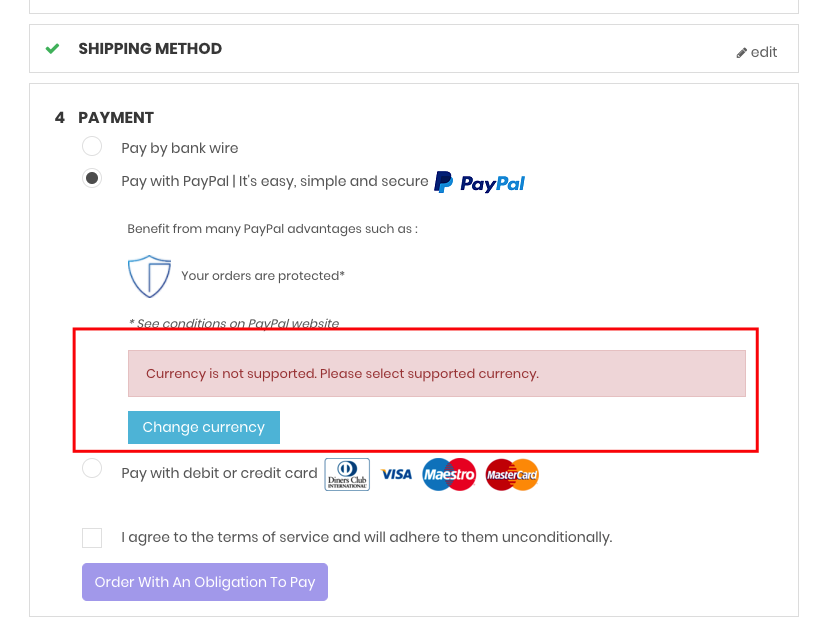
Task: Click the Visa card logo
Action: tap(396, 474)
